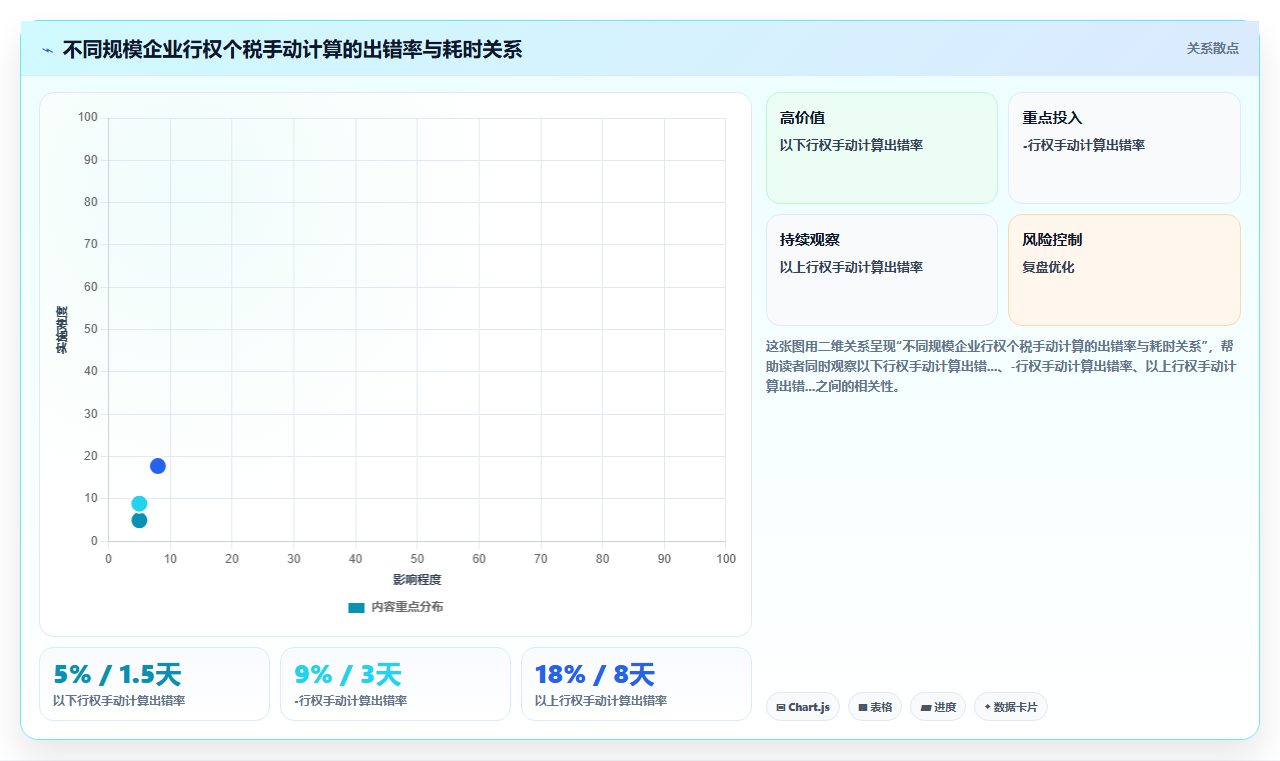Viewport: 1280px width, 761px height.
Task: Click the lightning icon beside the title
Action: pyautogui.click(x=48, y=49)
